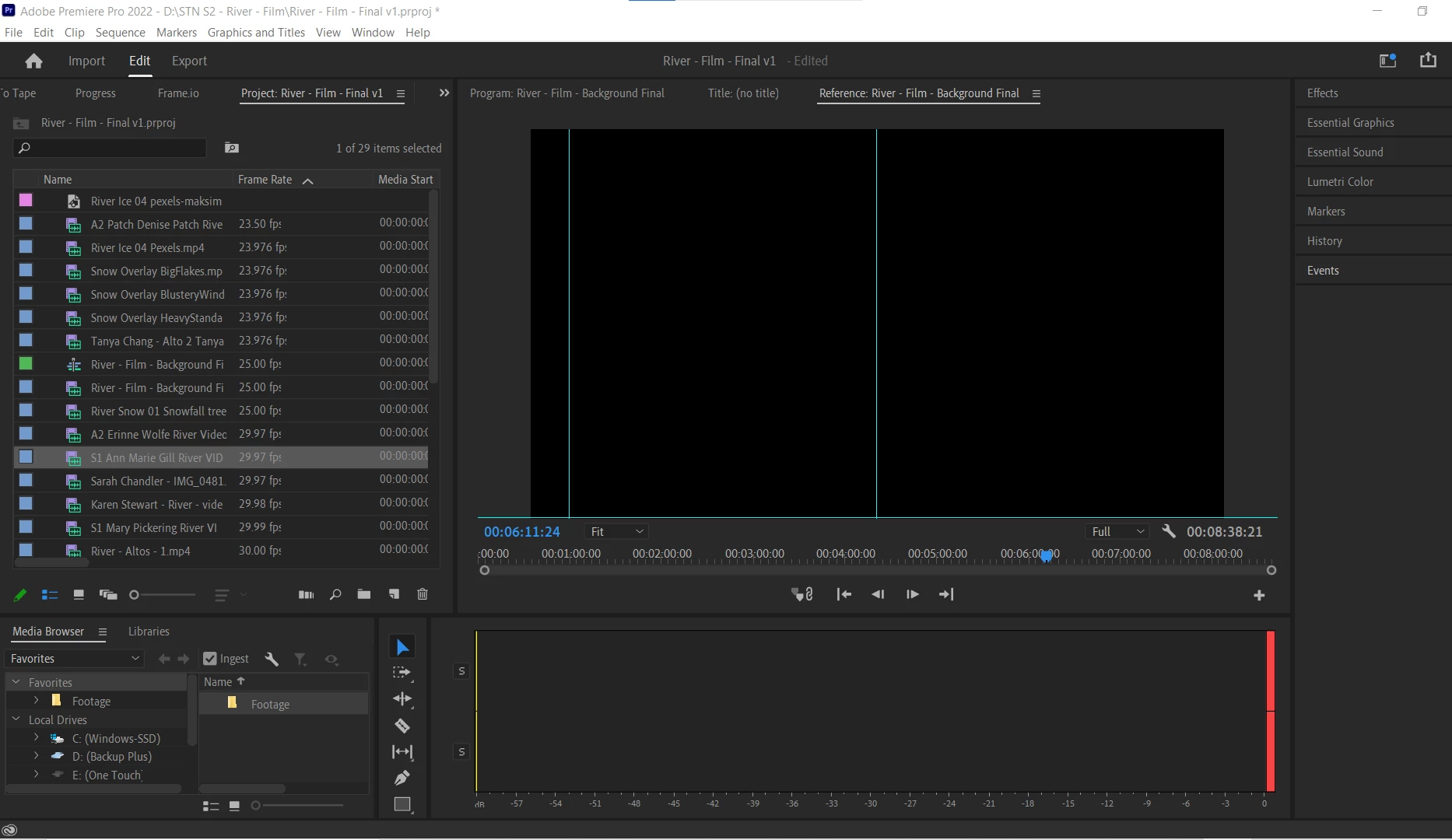
Task: Select the Pen tool
Action: tap(402, 778)
